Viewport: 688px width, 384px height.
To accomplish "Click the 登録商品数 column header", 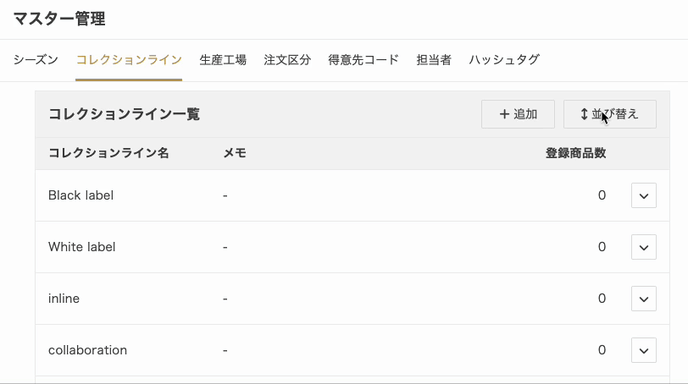I will pyautogui.click(x=576, y=153).
